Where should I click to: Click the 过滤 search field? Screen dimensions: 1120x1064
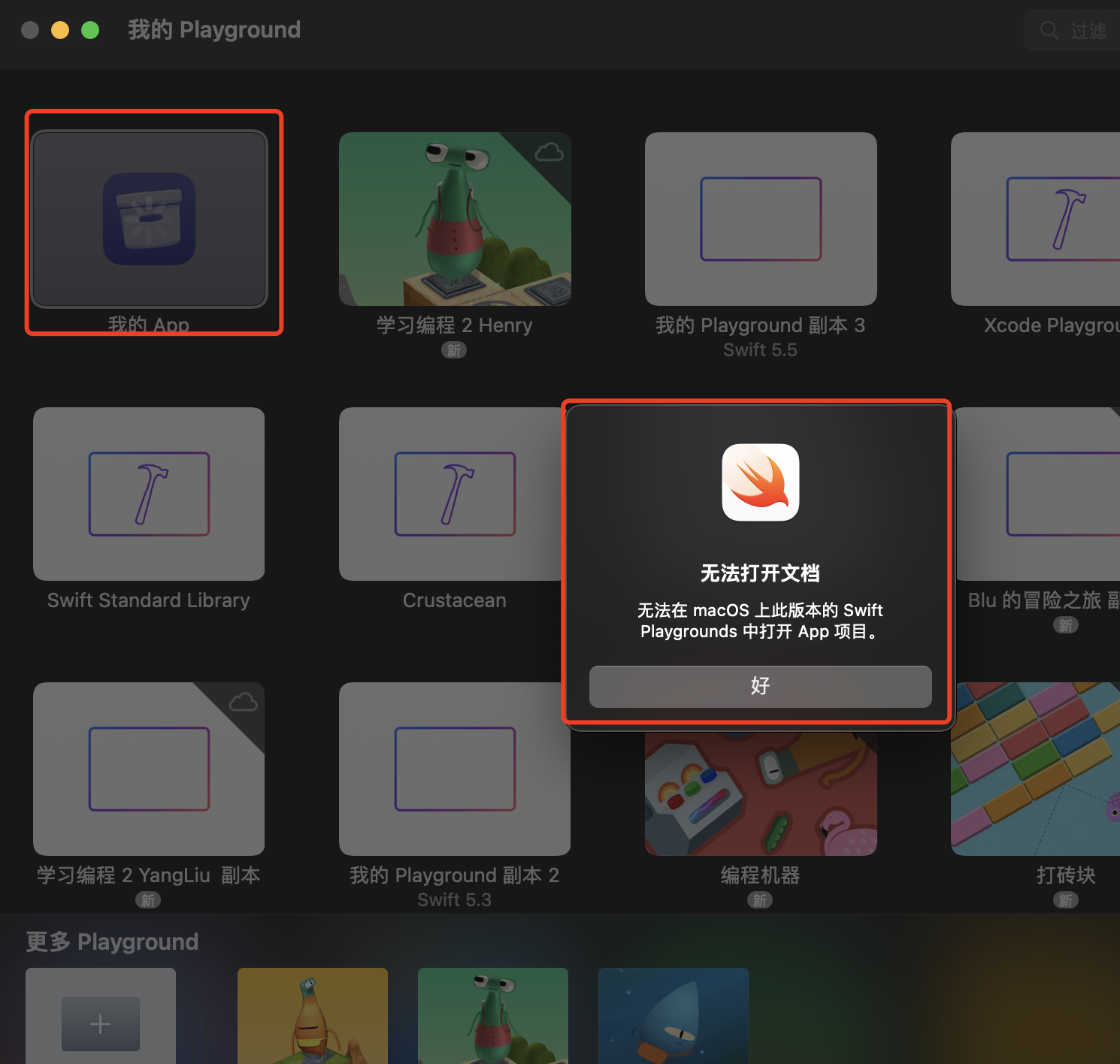(1072, 30)
